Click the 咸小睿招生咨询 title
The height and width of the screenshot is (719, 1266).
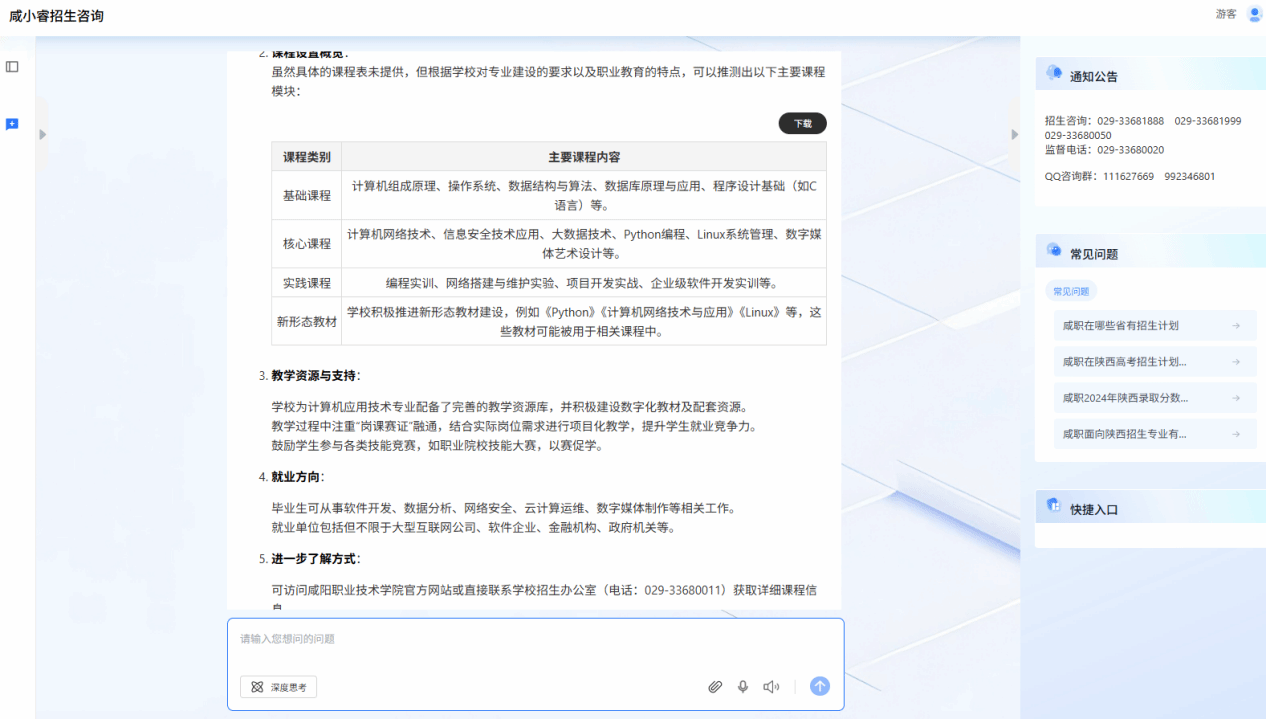pos(56,16)
